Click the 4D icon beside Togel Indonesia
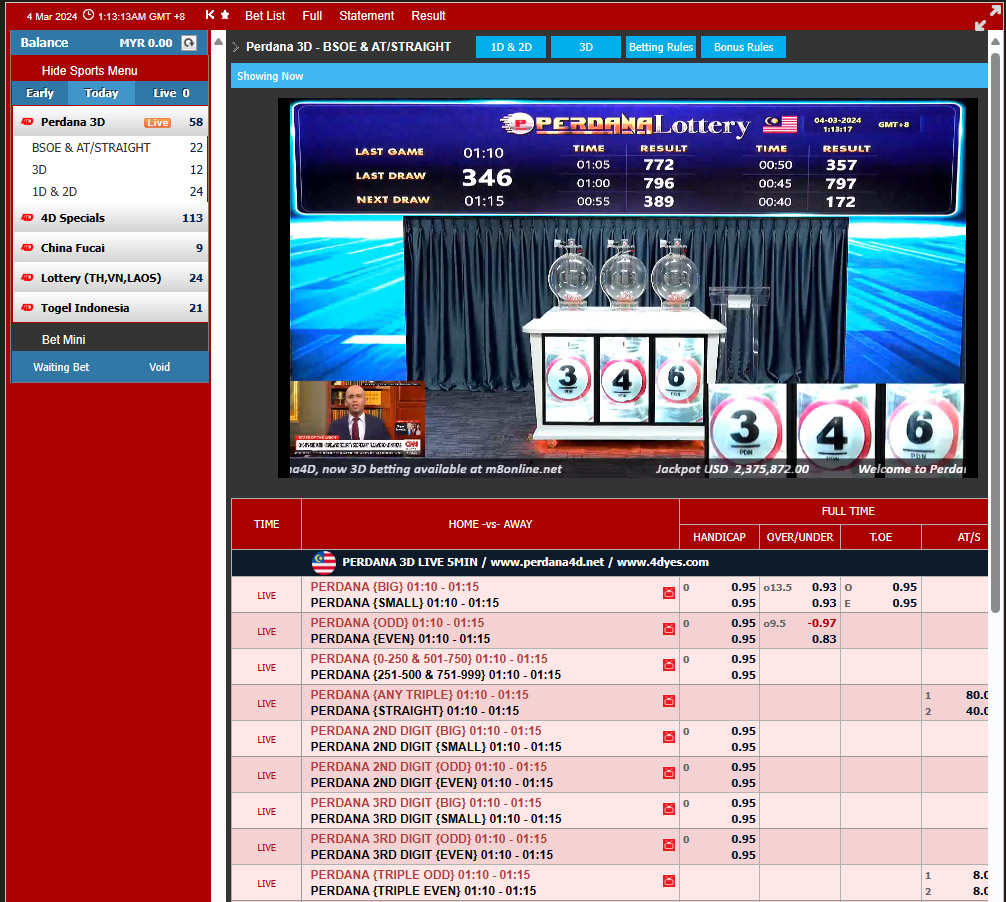The image size is (1006, 902). [27, 308]
